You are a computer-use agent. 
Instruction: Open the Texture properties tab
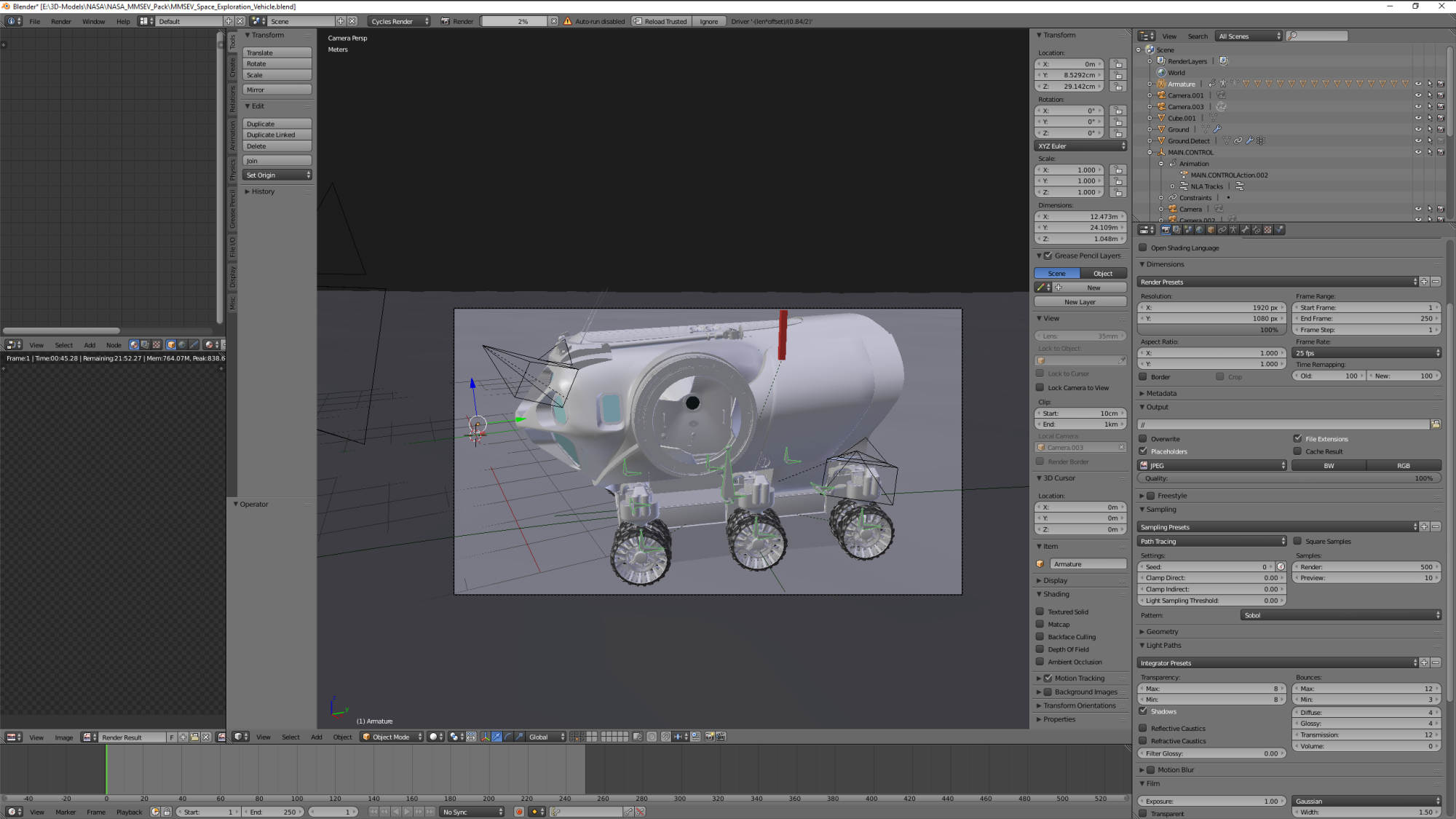point(1267,229)
